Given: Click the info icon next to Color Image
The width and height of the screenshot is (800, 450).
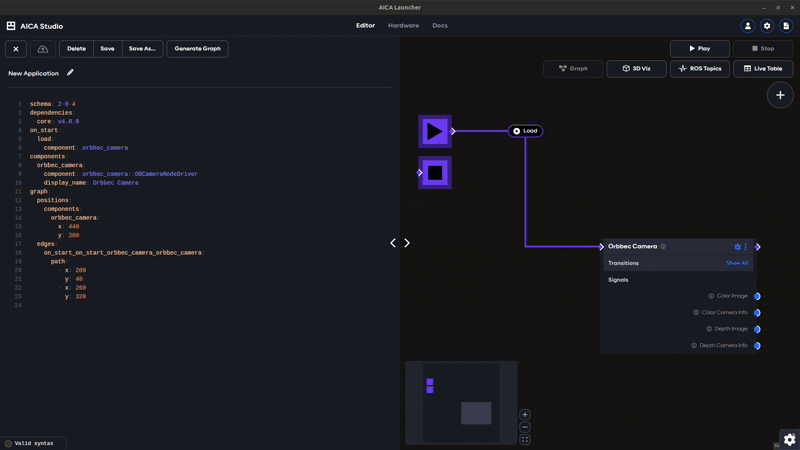Looking at the screenshot, I should click(711, 296).
